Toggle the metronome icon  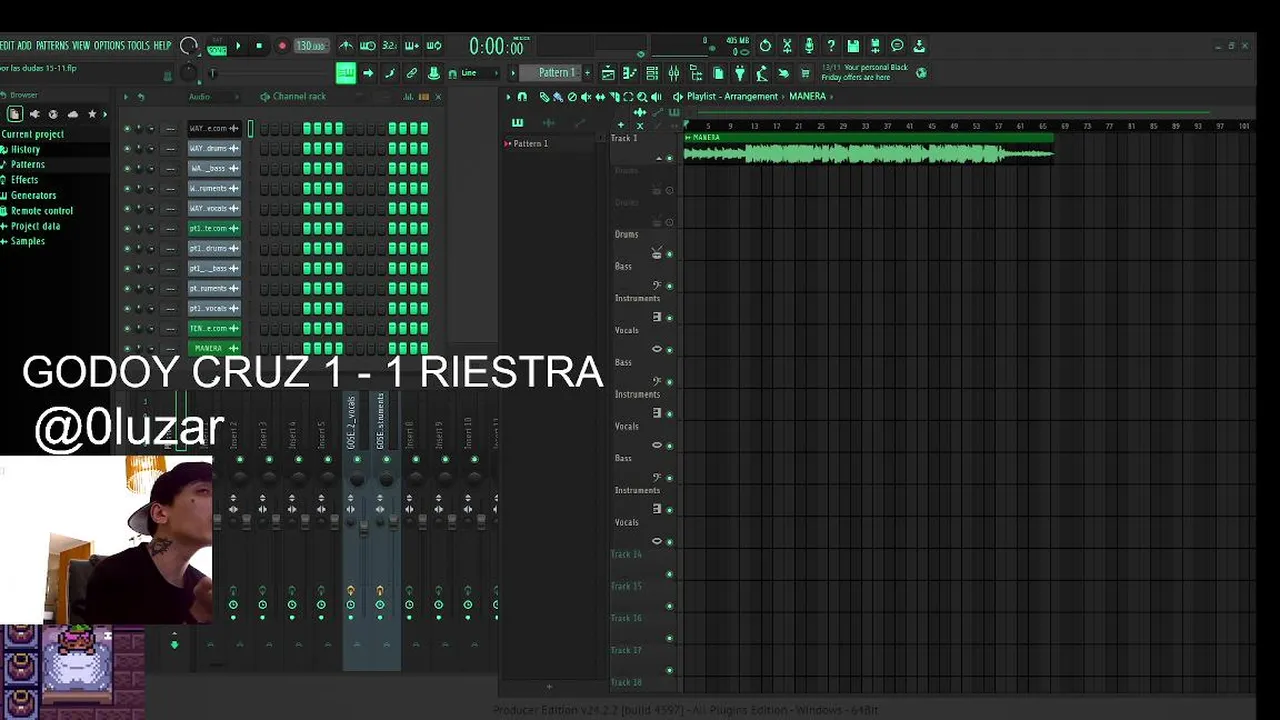tap(345, 46)
